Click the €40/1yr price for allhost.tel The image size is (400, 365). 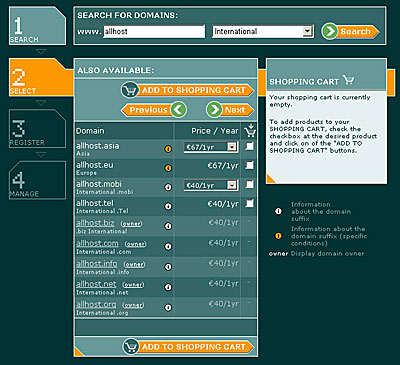(223, 204)
